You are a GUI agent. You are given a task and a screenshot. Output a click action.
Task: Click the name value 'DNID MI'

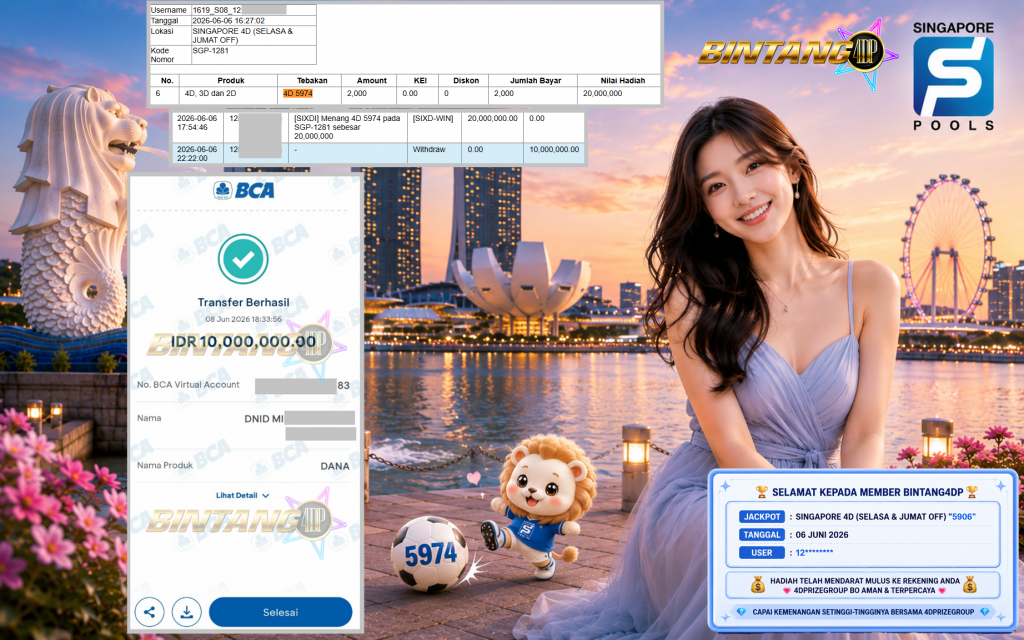pos(264,419)
